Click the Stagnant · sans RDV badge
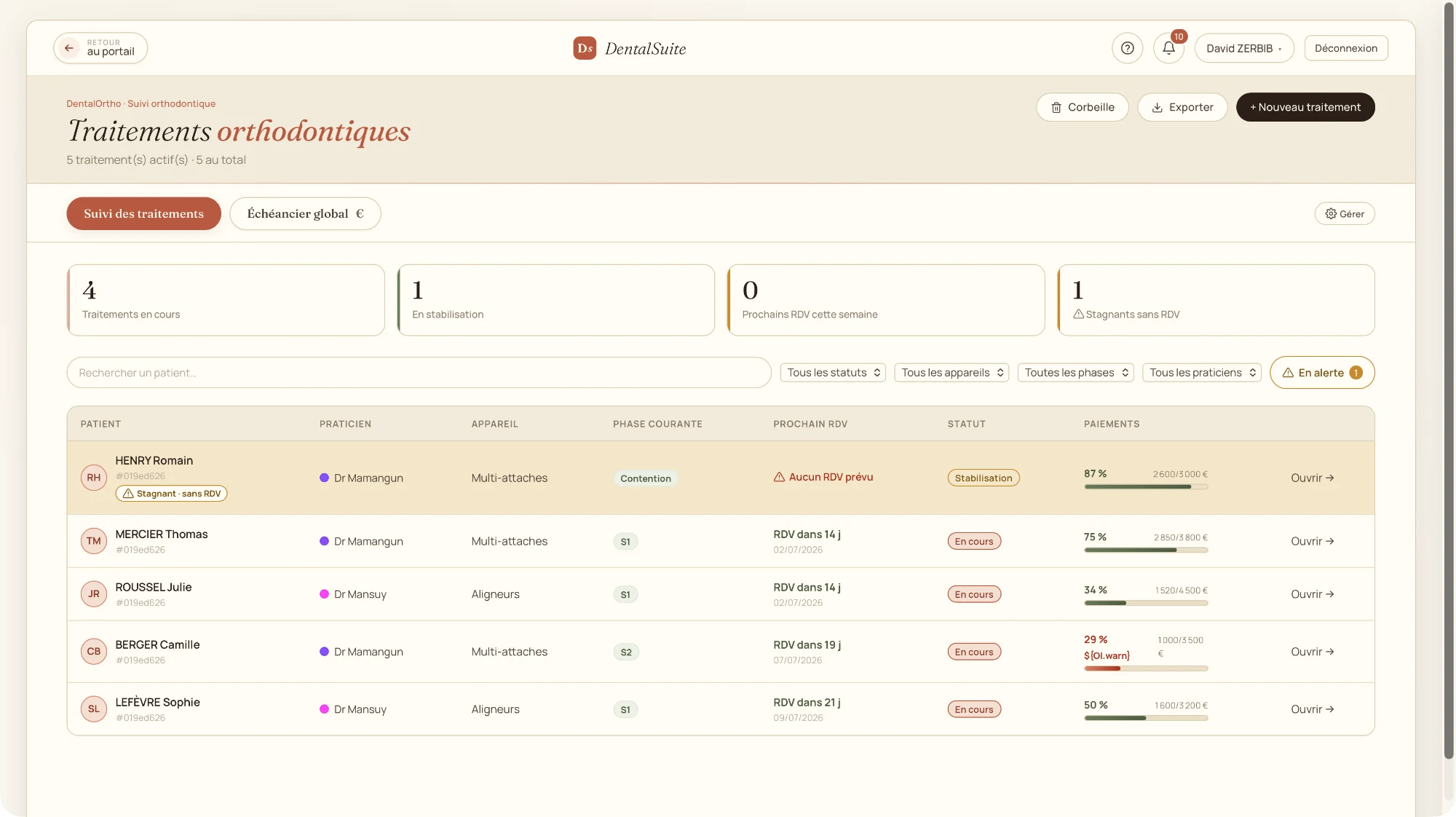 click(171, 494)
